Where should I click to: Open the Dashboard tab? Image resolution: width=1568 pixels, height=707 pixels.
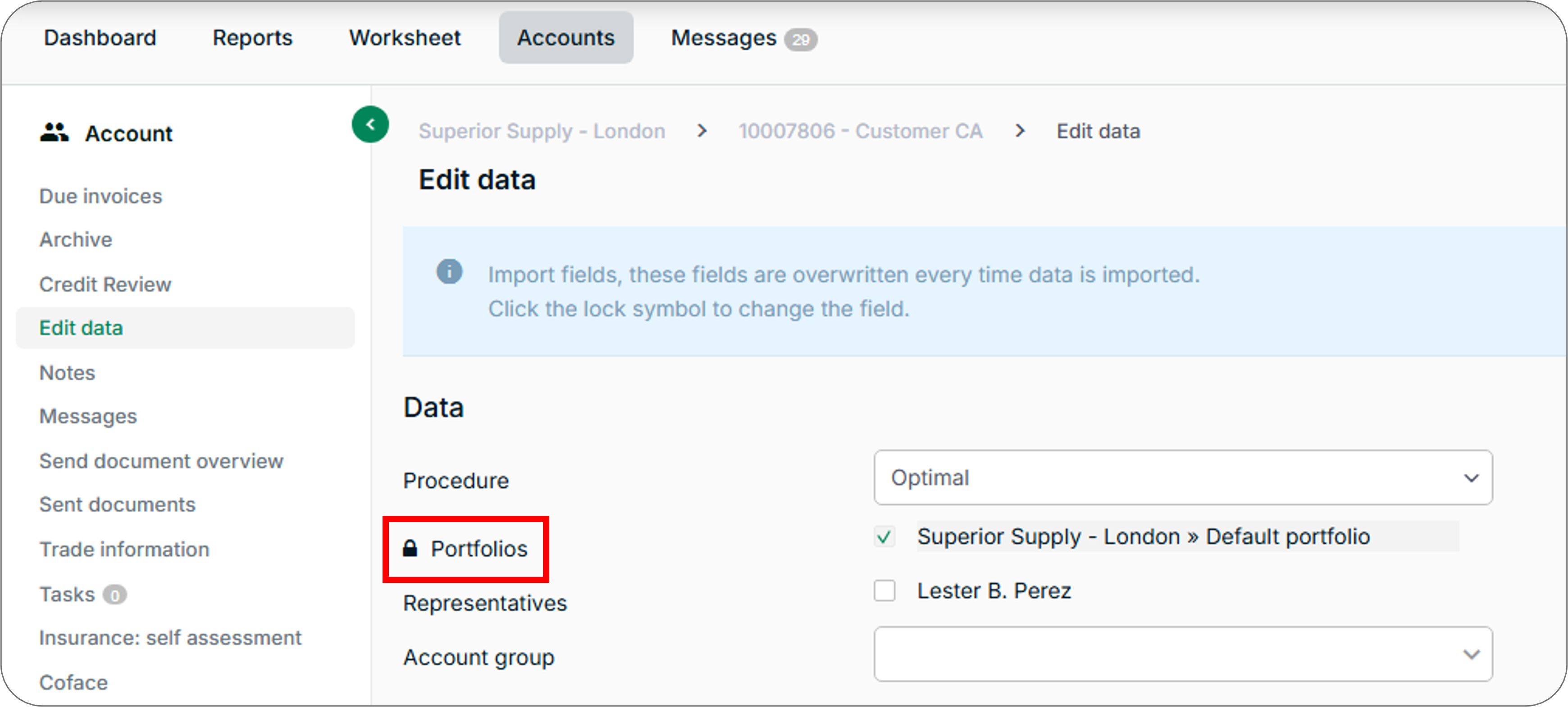[x=100, y=38]
